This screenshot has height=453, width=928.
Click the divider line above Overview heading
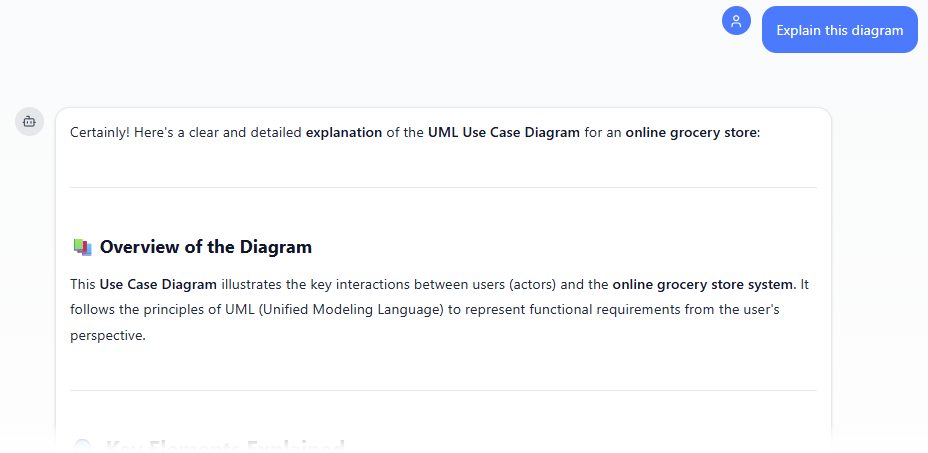coord(443,187)
